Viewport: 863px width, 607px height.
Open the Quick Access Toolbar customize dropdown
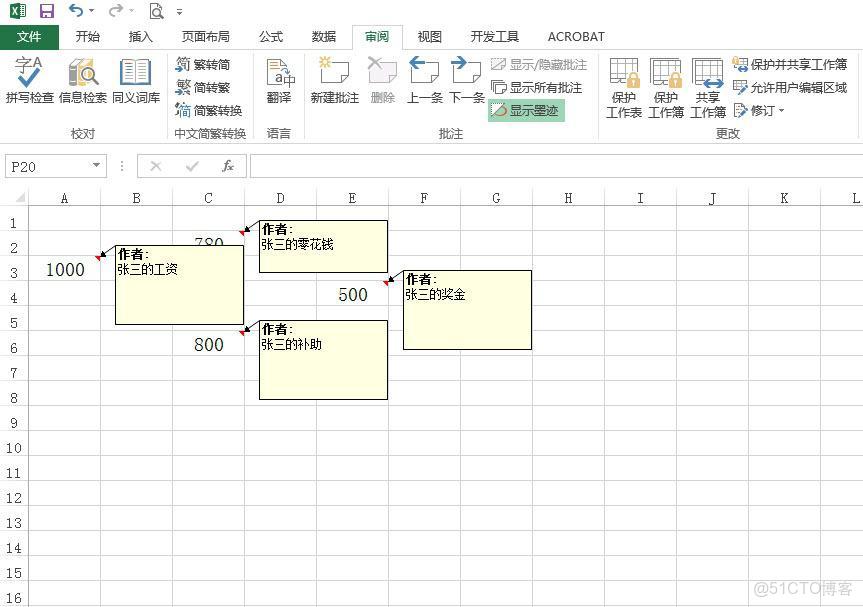coord(181,11)
